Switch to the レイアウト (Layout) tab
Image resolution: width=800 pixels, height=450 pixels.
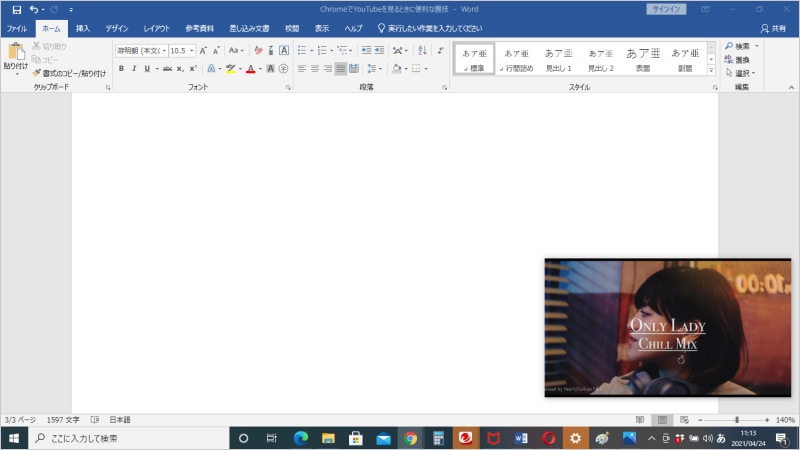click(156, 28)
